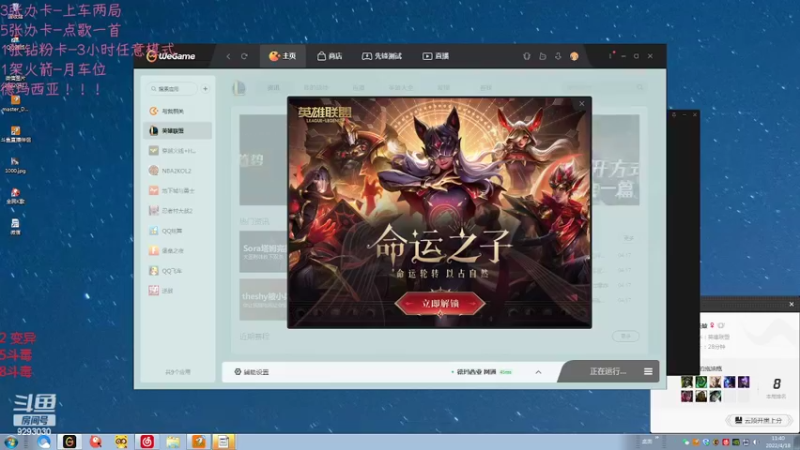Open the user avatar in WeGame title bar
This screenshot has width=800, height=450.
pyautogui.click(x=574, y=56)
